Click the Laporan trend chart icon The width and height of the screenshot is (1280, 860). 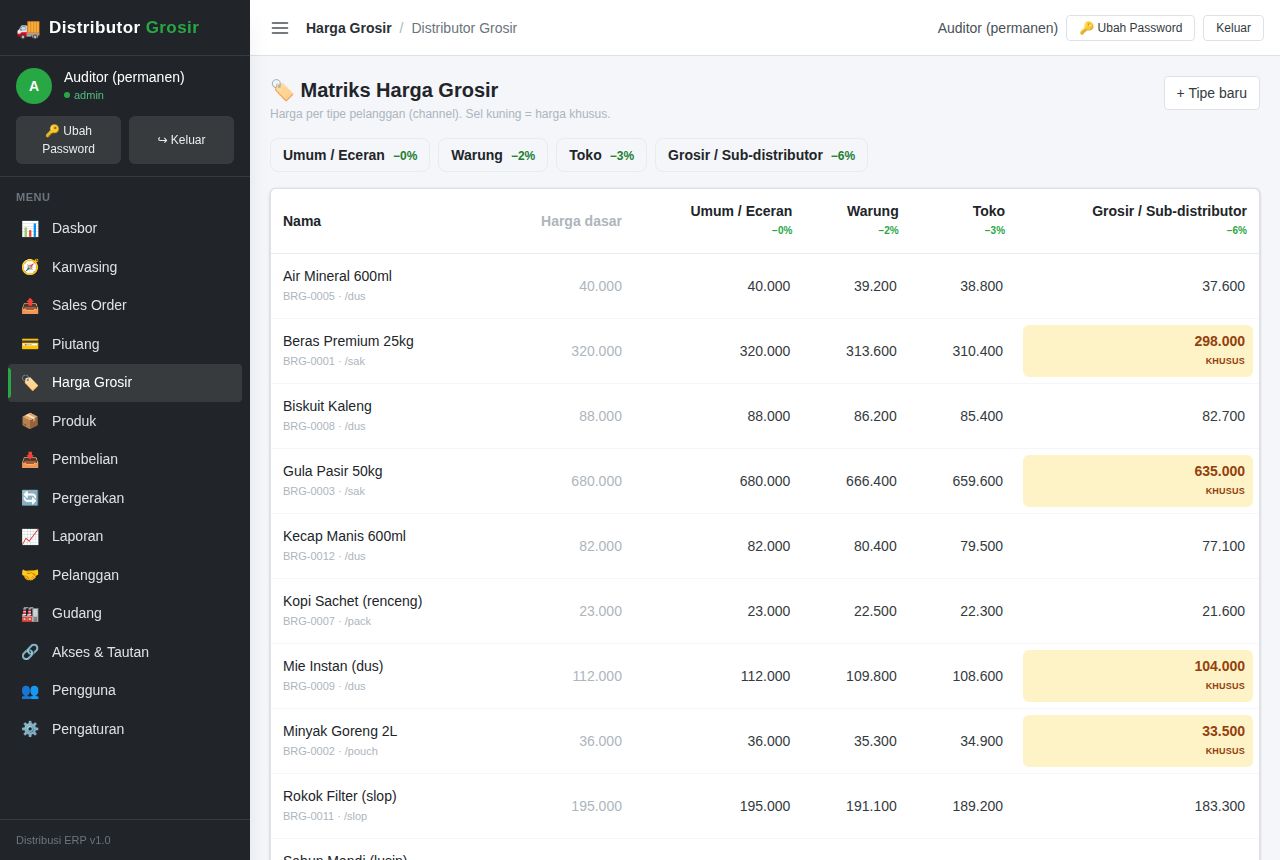(30, 536)
